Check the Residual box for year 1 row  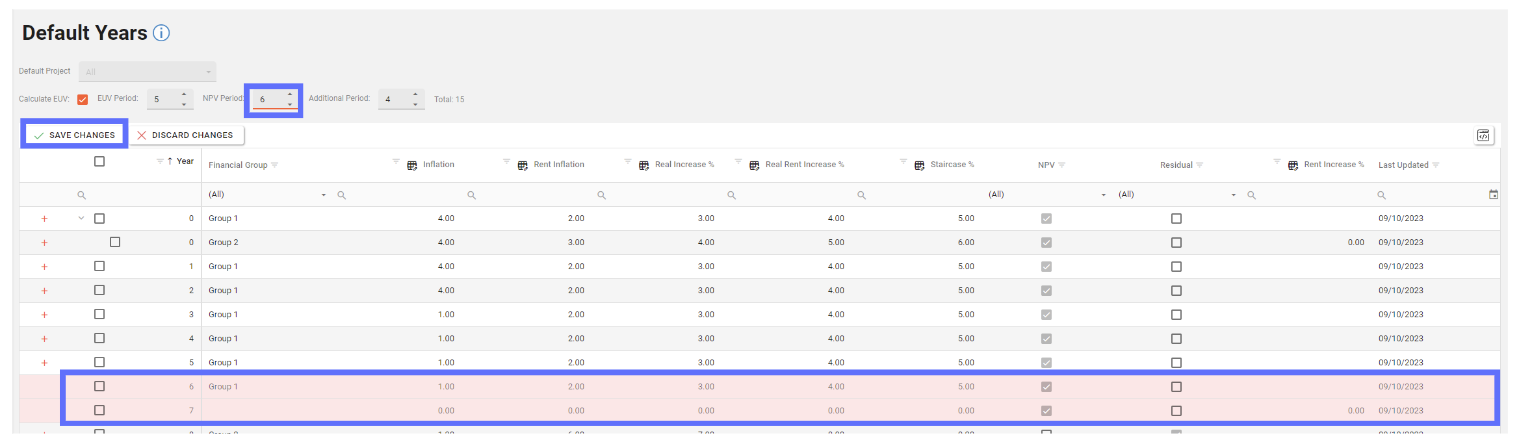[x=1176, y=267]
